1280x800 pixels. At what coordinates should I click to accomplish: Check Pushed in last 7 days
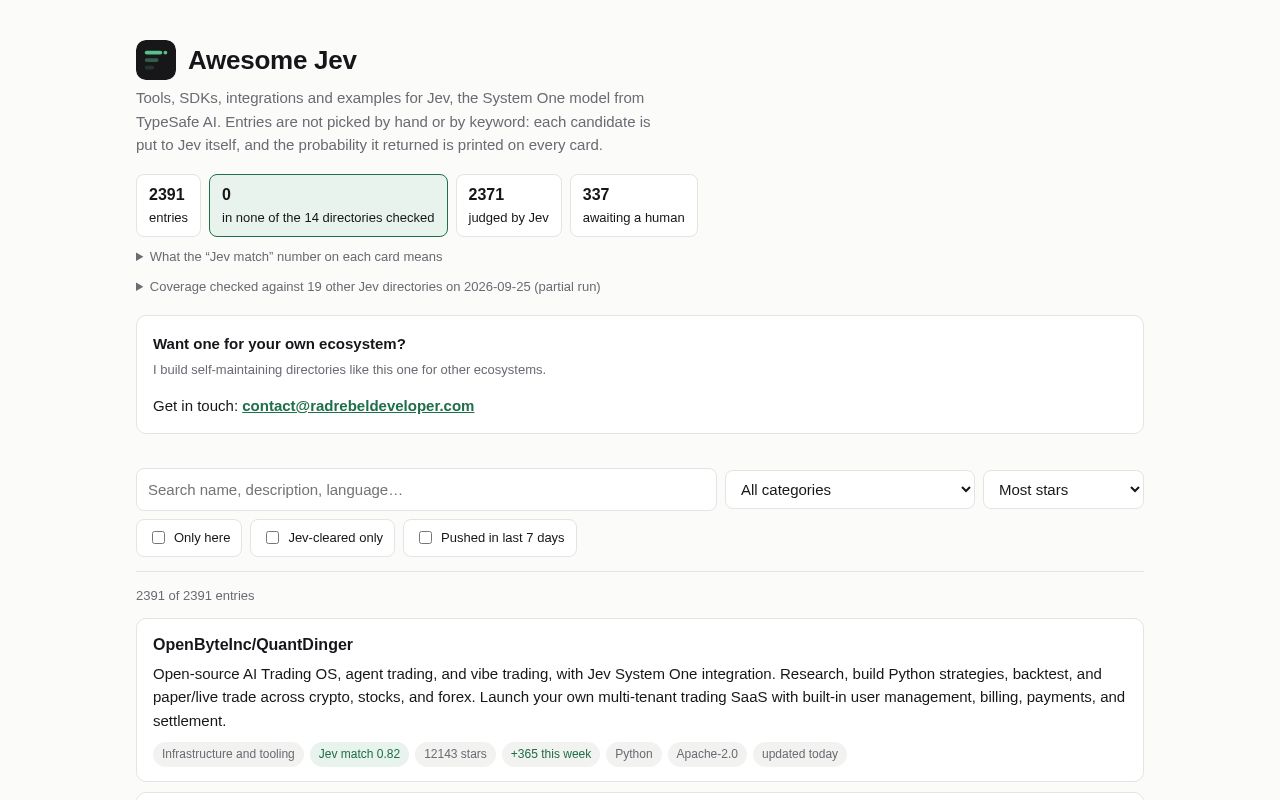(425, 538)
